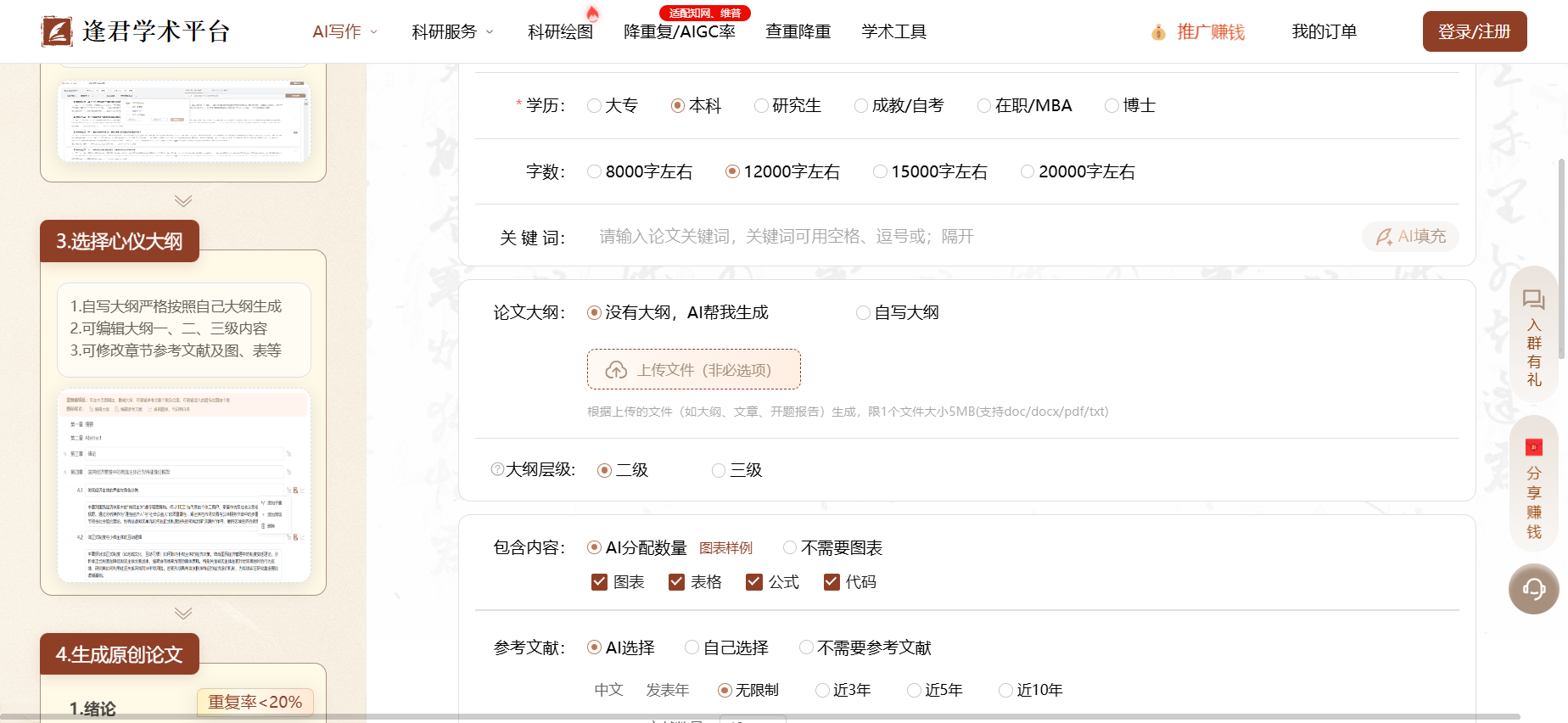
Task: Open the 科研绘图 menu item
Action: click(560, 32)
